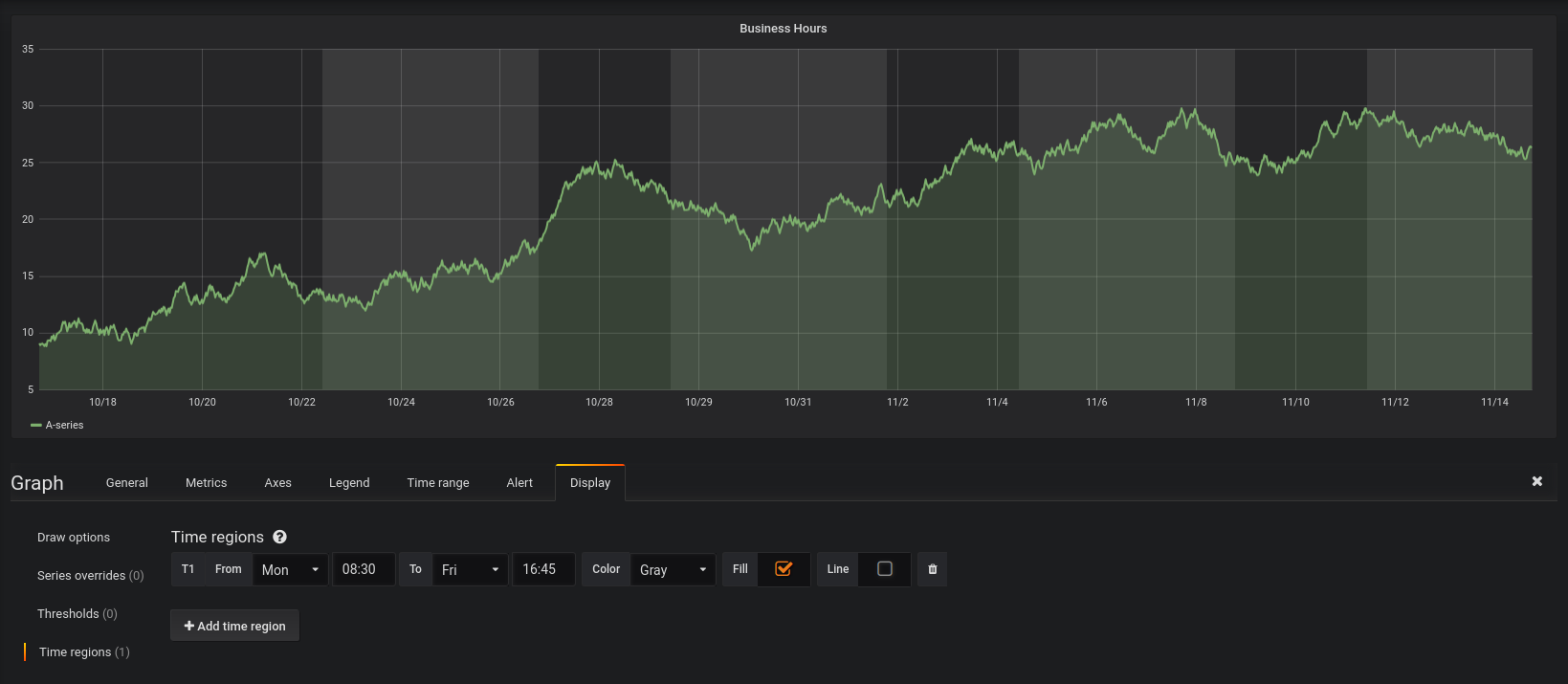This screenshot has width=1568, height=684.
Task: Switch to the Metrics tab
Action: point(206,483)
